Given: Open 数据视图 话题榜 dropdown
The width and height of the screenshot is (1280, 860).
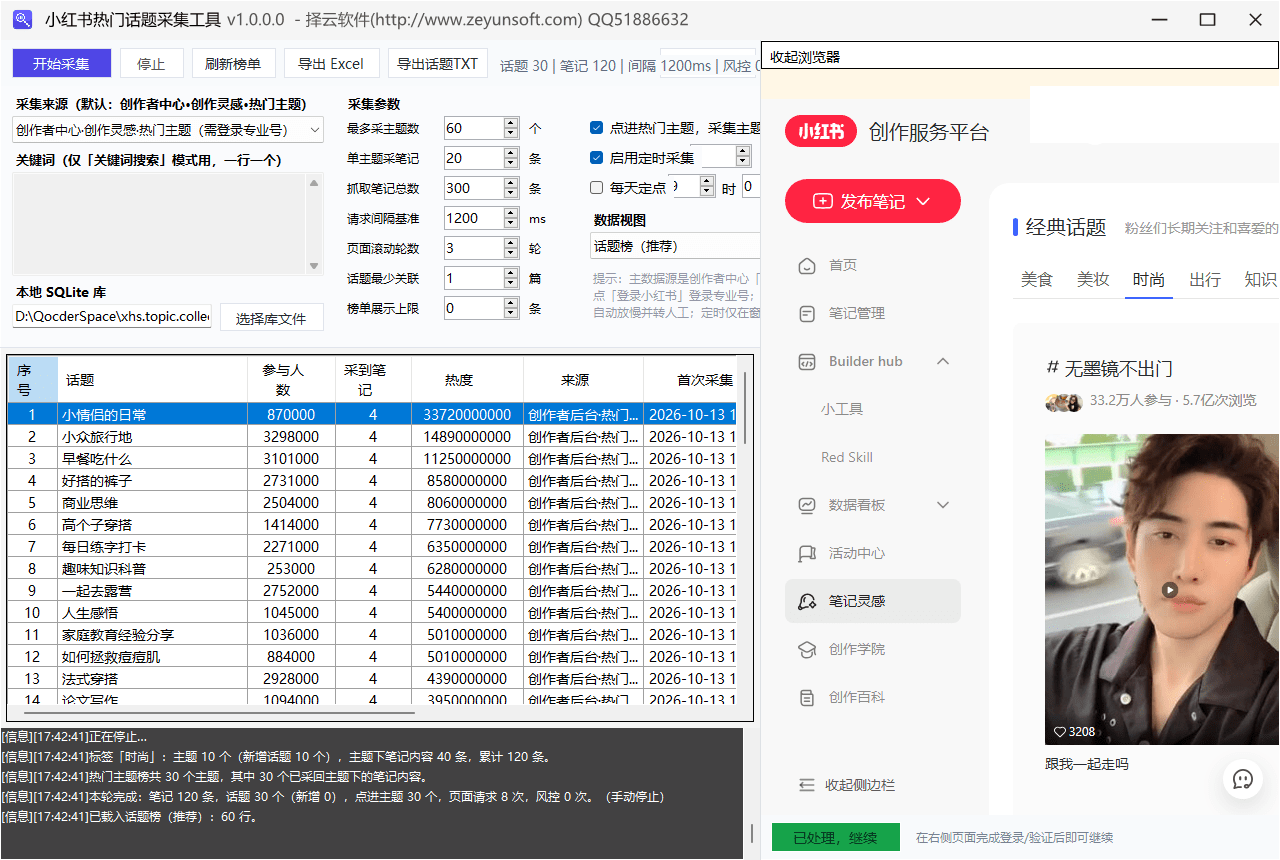Looking at the screenshot, I should [x=675, y=246].
